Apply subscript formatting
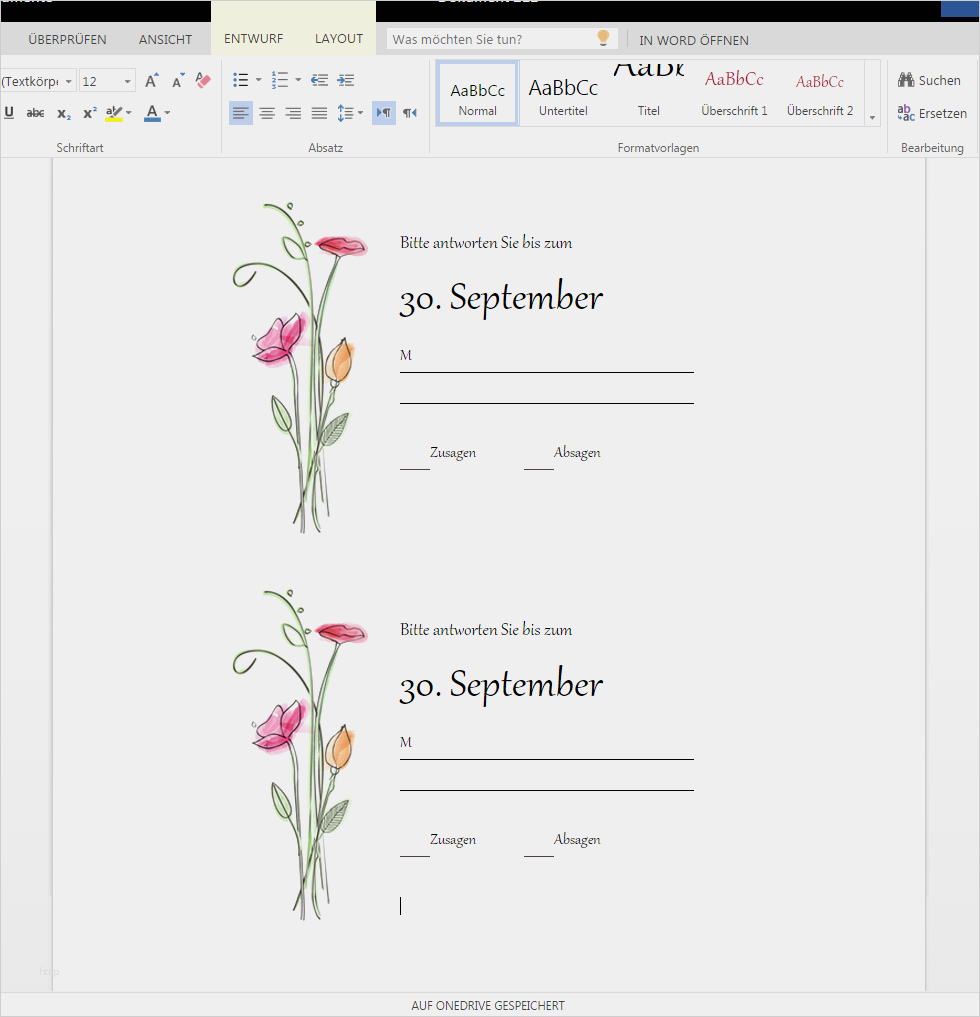Image resolution: width=980 pixels, height=1017 pixels. tap(64, 114)
